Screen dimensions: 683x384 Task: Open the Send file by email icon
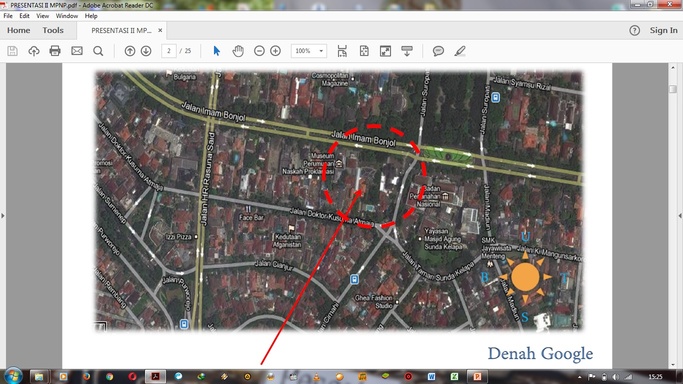(77, 51)
